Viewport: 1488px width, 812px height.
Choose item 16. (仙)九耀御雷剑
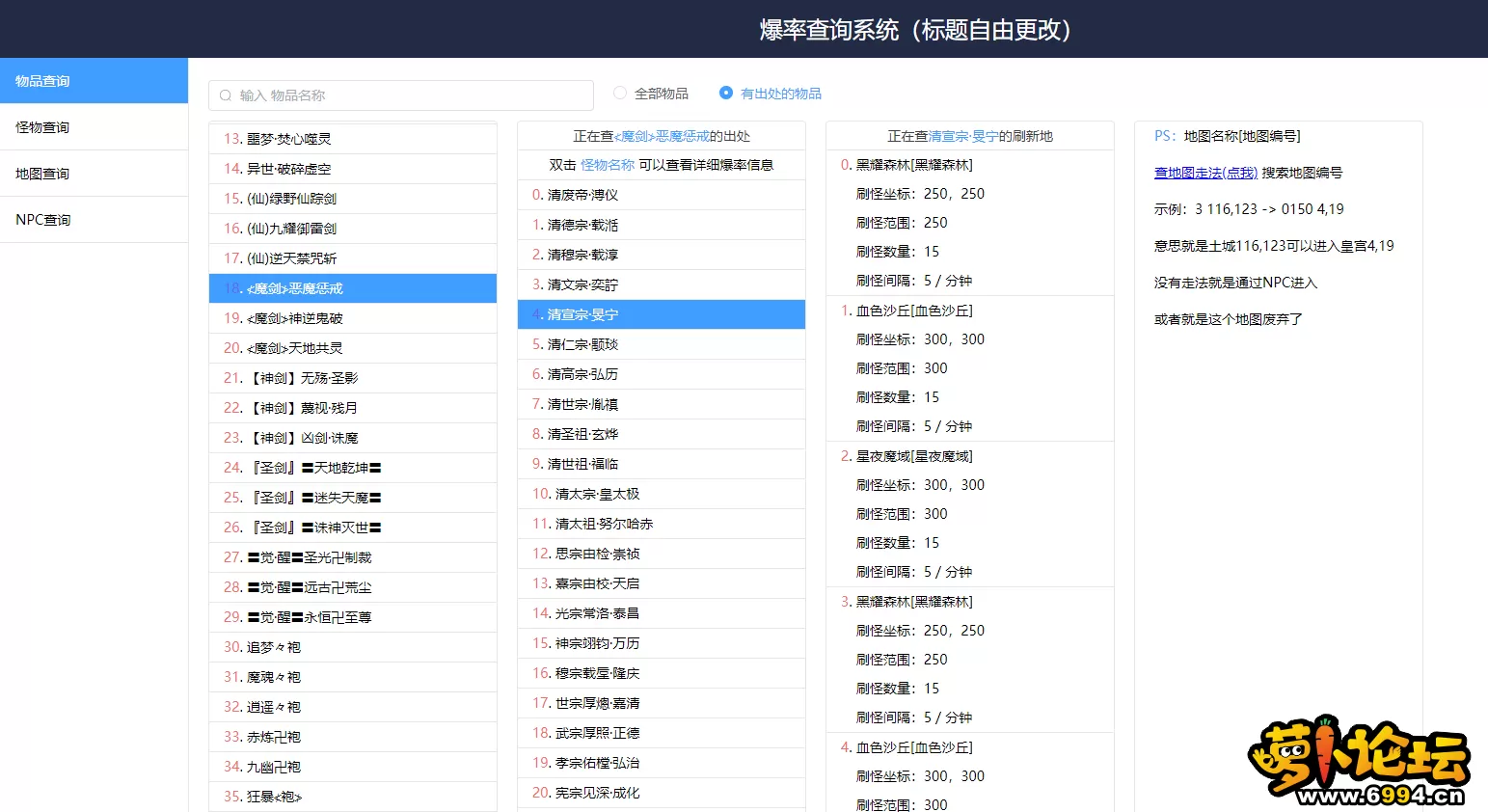tap(353, 229)
